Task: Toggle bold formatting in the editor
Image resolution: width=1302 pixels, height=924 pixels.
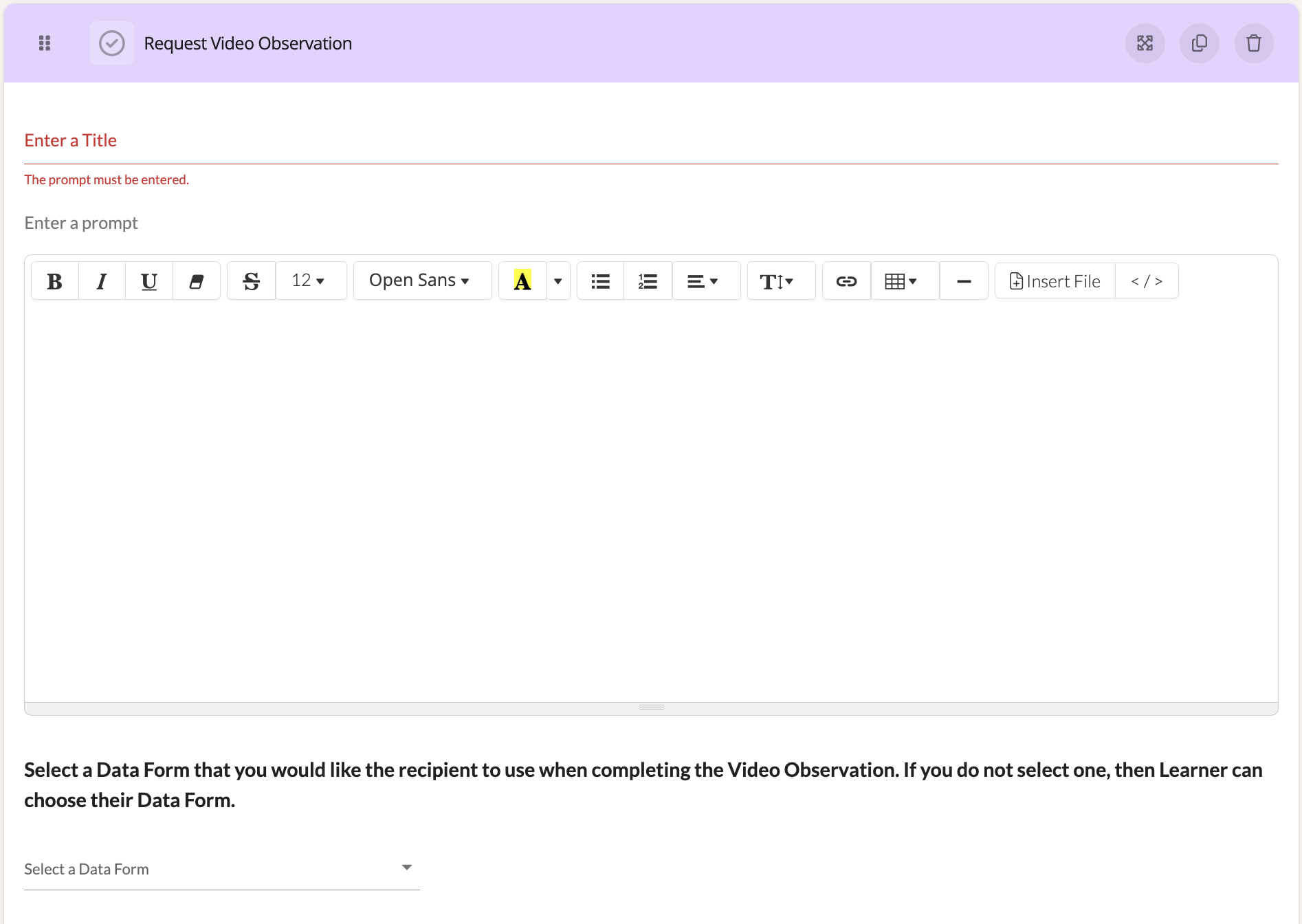Action: click(x=54, y=281)
